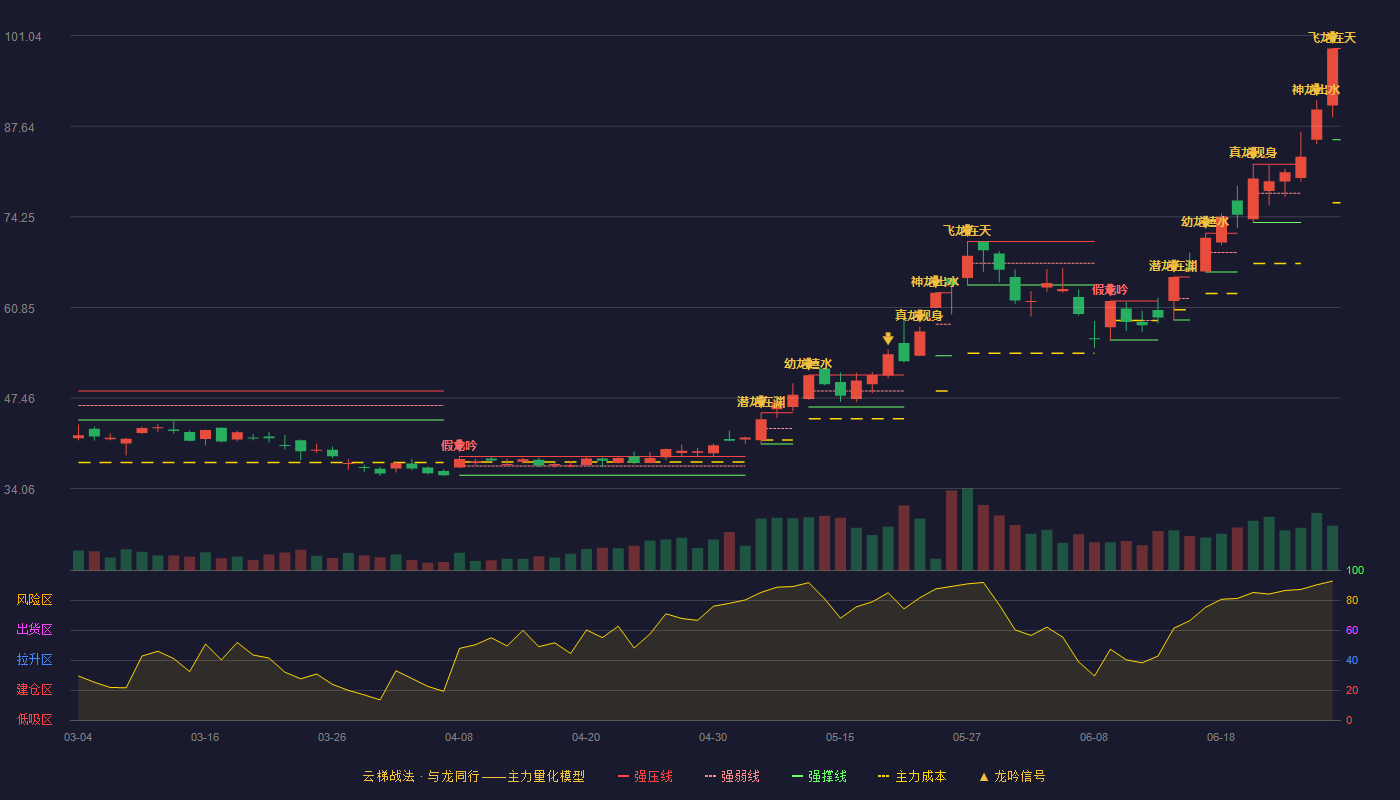Select the 低吸区 zone label
Image resolution: width=1400 pixels, height=800 pixels.
click(x=34, y=719)
